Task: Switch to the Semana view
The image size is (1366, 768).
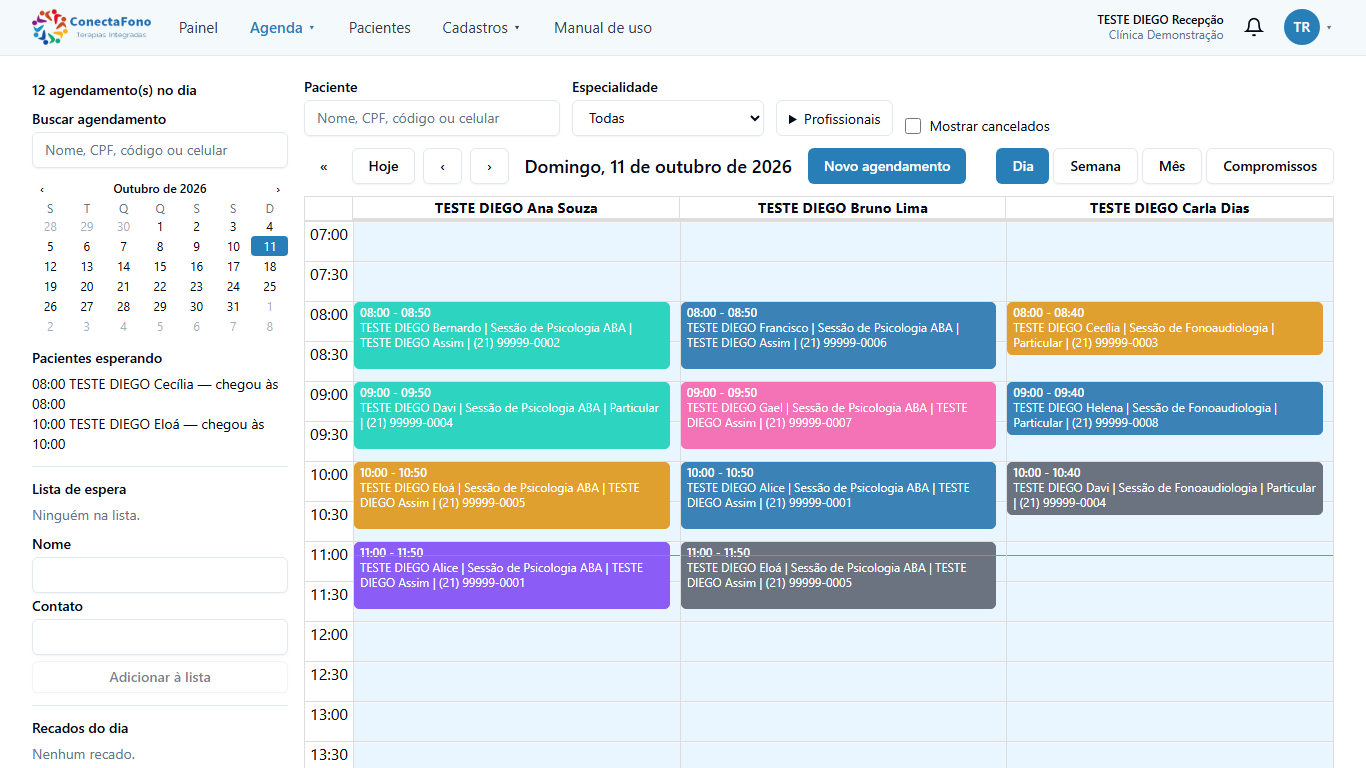Action: (x=1095, y=166)
